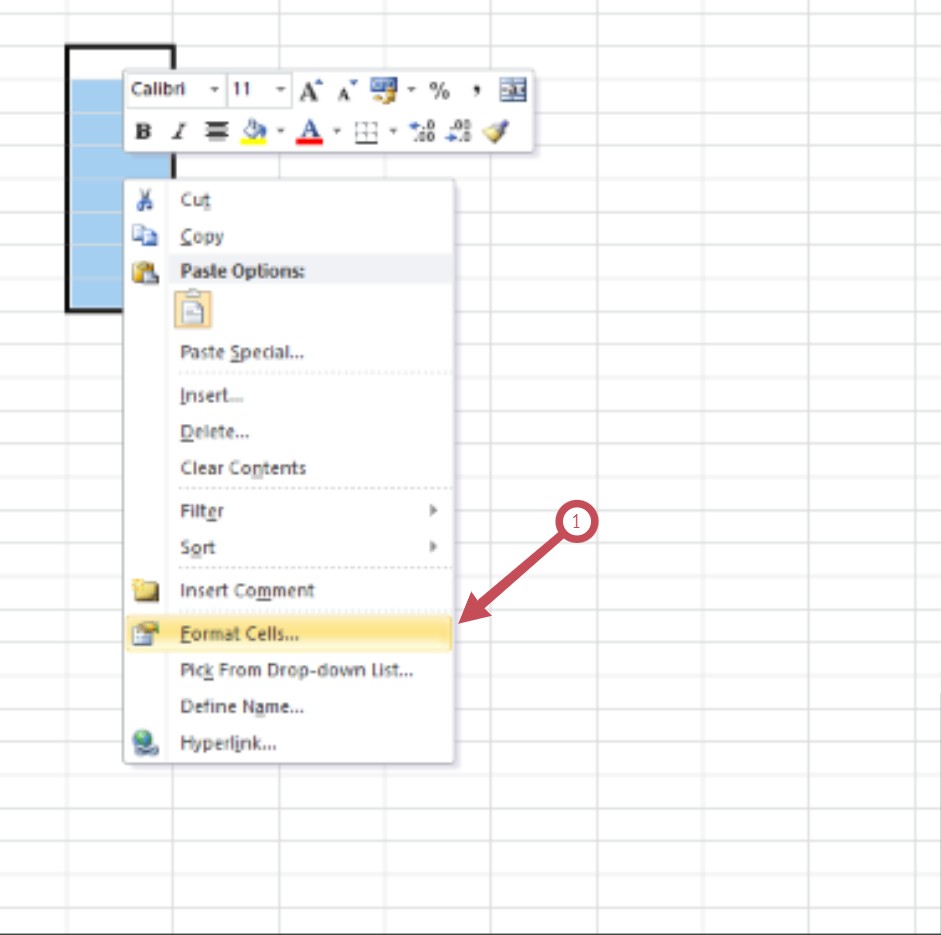Screen dimensions: 941x935
Task: Expand the borders dropdown arrow
Action: 393,131
